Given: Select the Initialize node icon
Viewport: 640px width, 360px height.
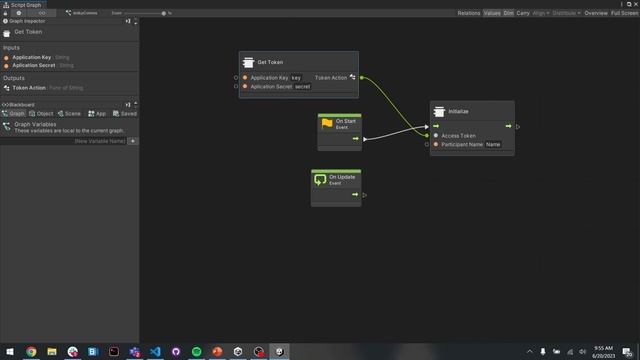Looking at the screenshot, I should [439, 111].
